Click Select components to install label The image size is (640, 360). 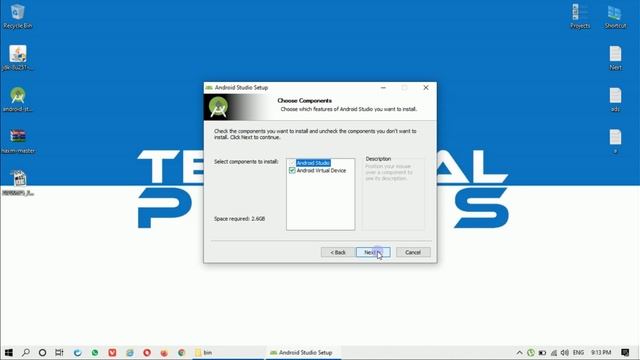[246, 162]
